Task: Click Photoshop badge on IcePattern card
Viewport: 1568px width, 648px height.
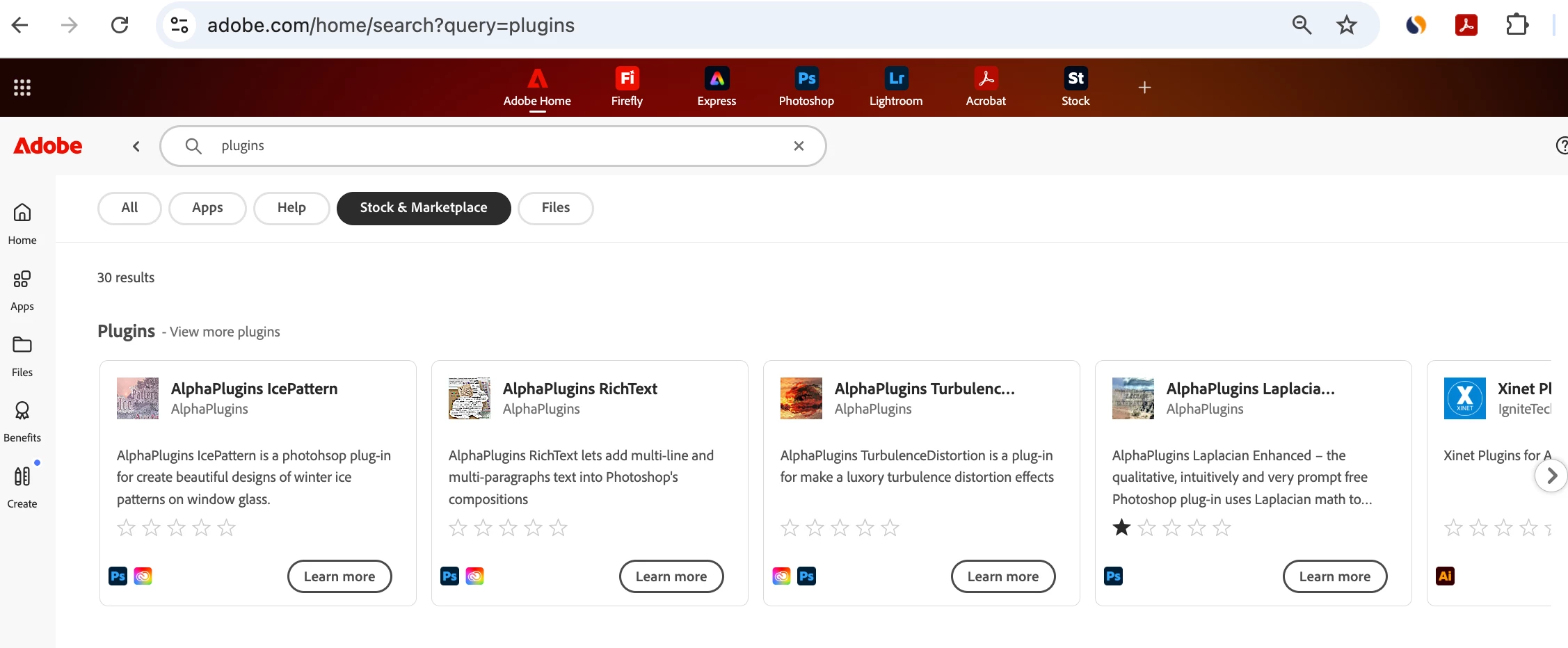Action: click(118, 576)
